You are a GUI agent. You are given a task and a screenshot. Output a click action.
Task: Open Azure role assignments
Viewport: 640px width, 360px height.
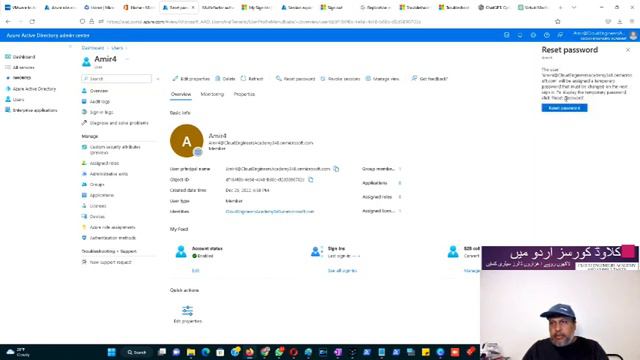tap(112, 227)
